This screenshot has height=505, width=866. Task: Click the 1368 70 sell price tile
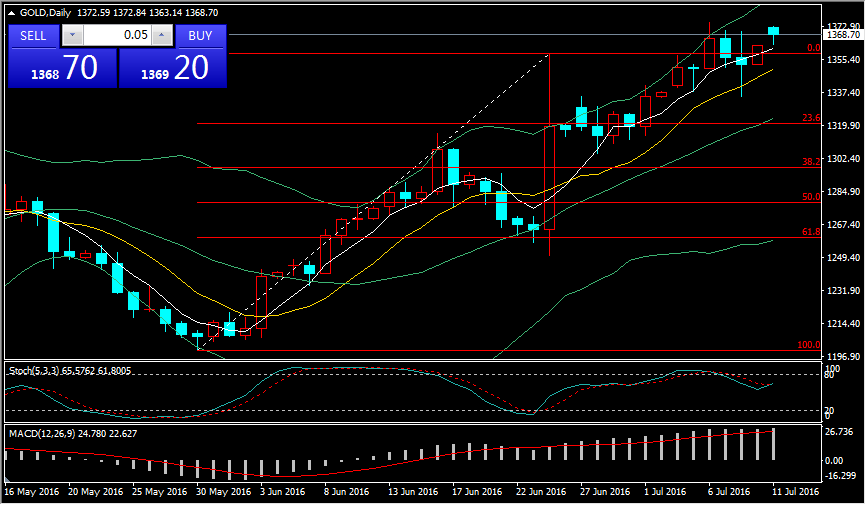click(x=62, y=68)
